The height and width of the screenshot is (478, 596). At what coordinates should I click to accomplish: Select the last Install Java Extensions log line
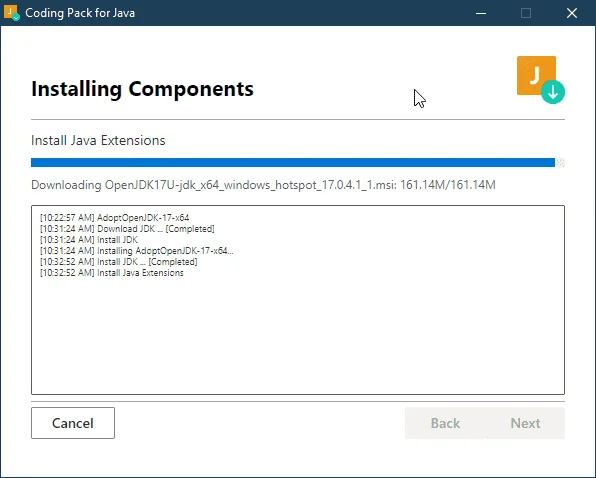coord(111,273)
